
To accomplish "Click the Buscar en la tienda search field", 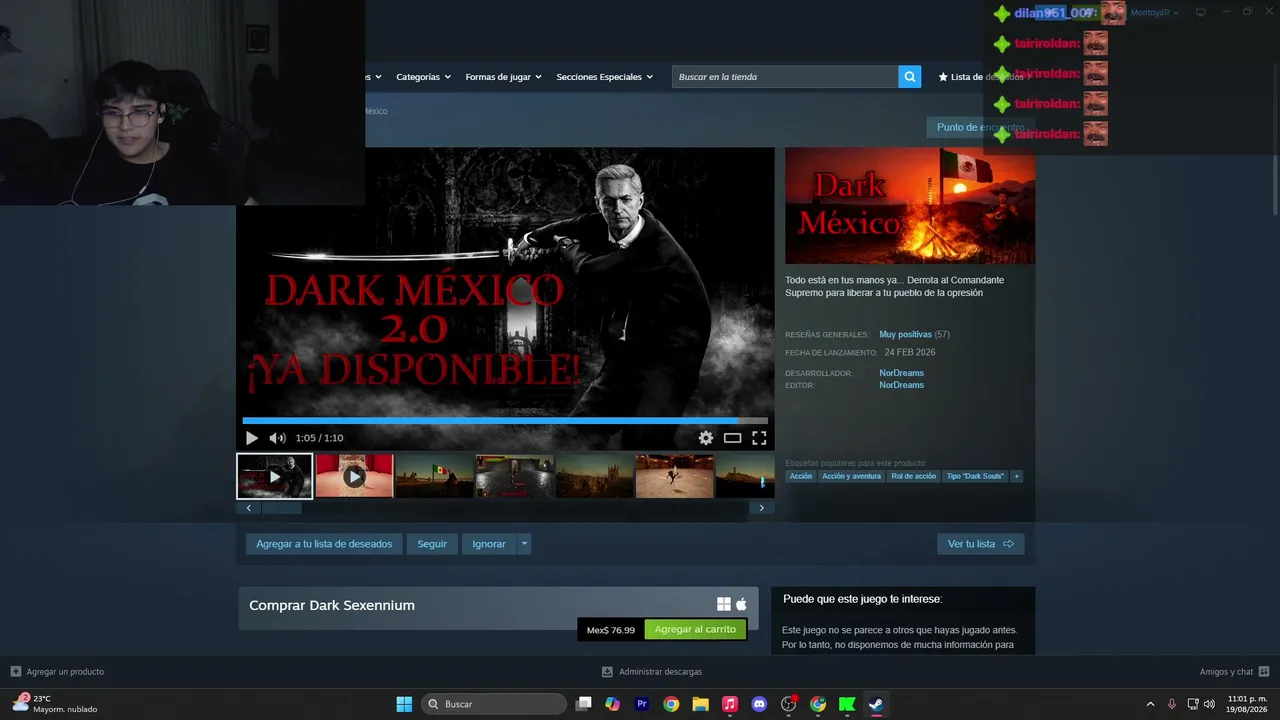I will point(785,77).
